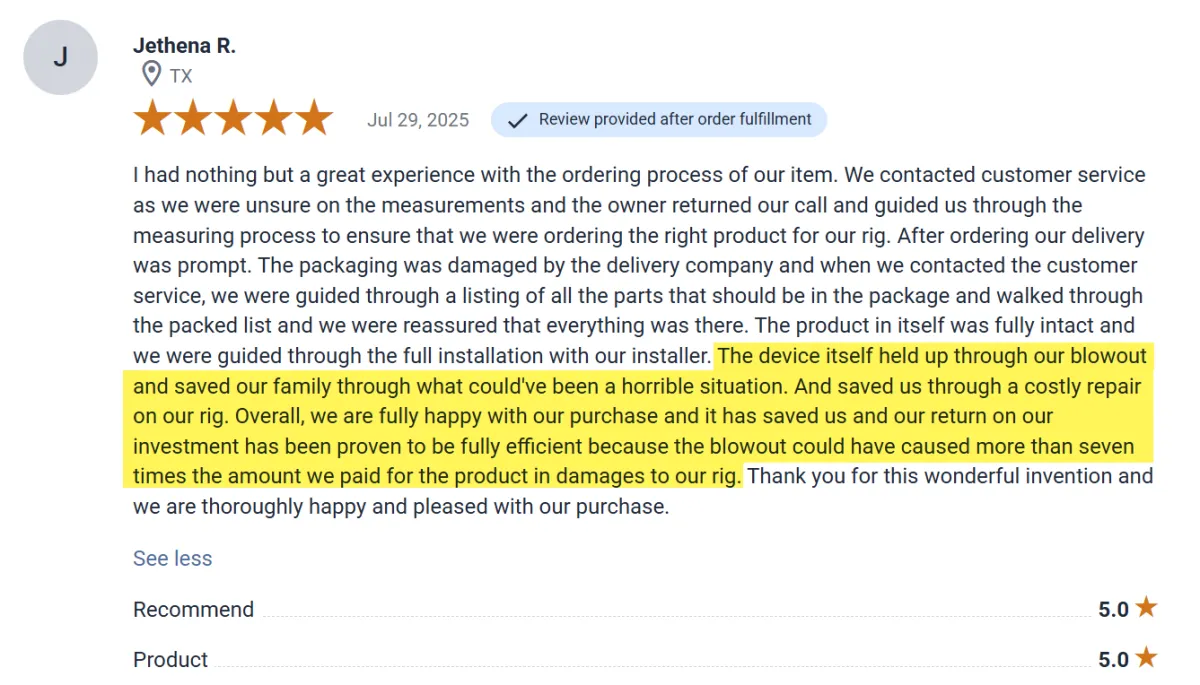The width and height of the screenshot is (1200, 685).
Task: Click the fifth orange rating star
Action: pyautogui.click(x=314, y=119)
